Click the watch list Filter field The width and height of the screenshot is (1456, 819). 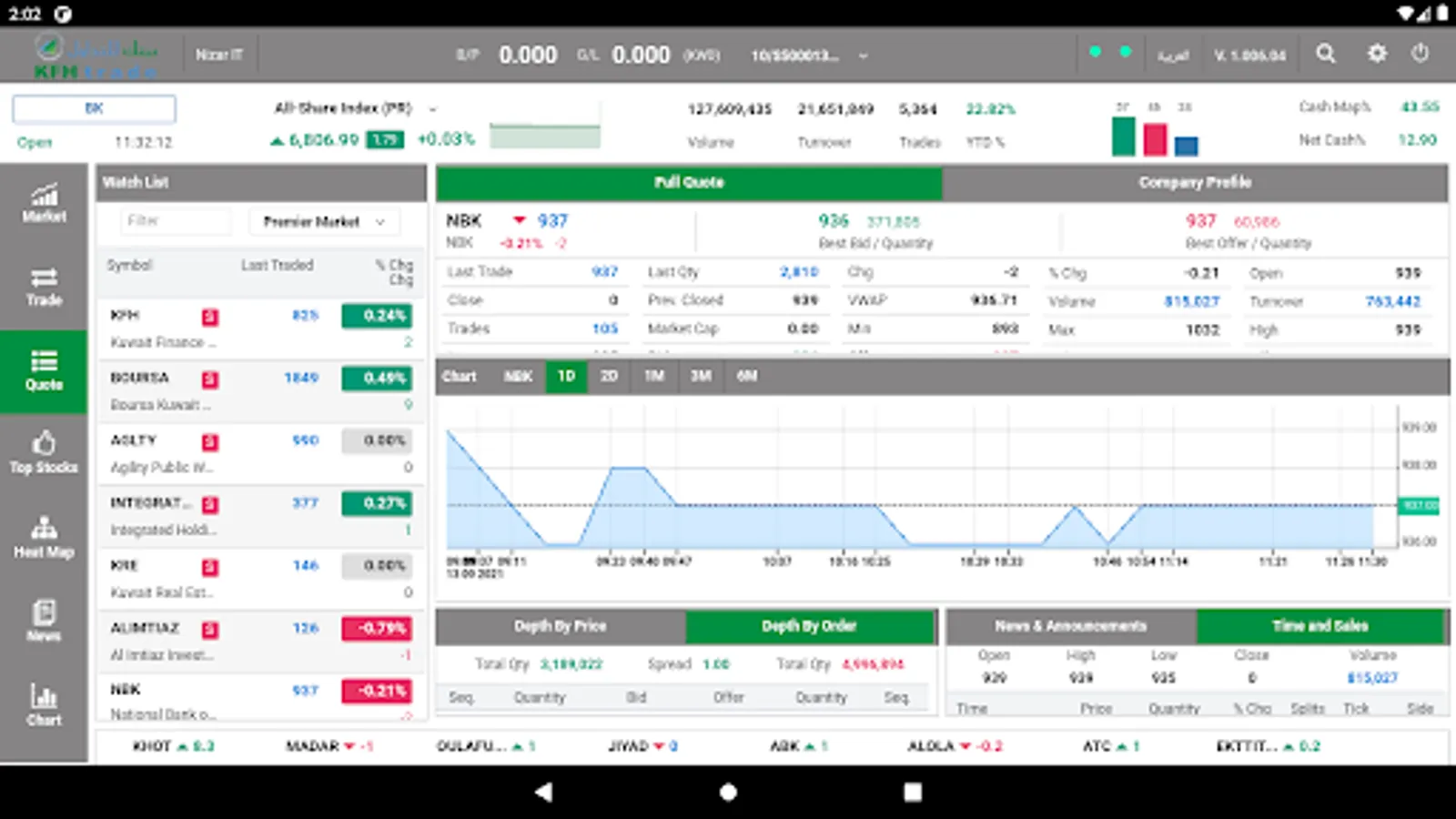click(176, 221)
